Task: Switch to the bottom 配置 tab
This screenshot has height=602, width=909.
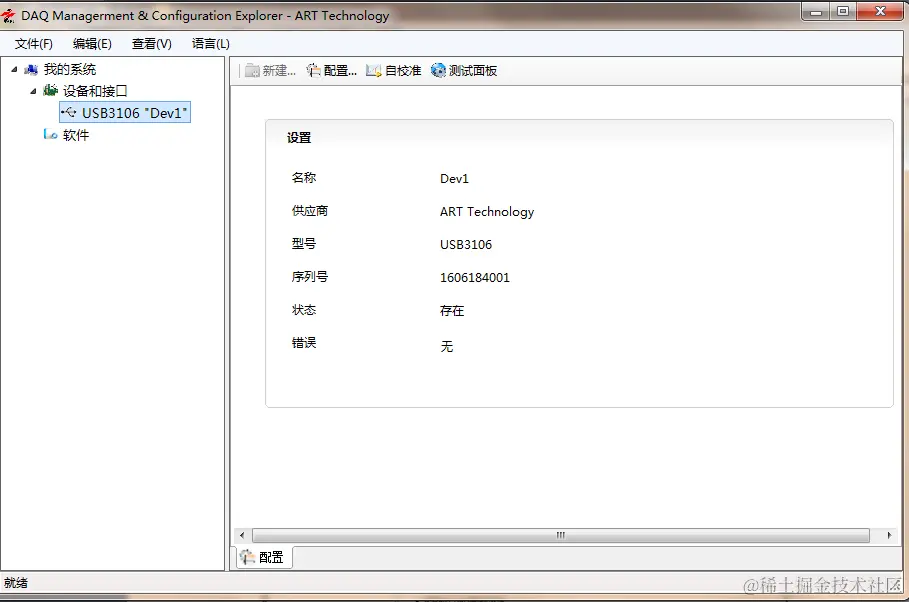Action: coord(264,557)
